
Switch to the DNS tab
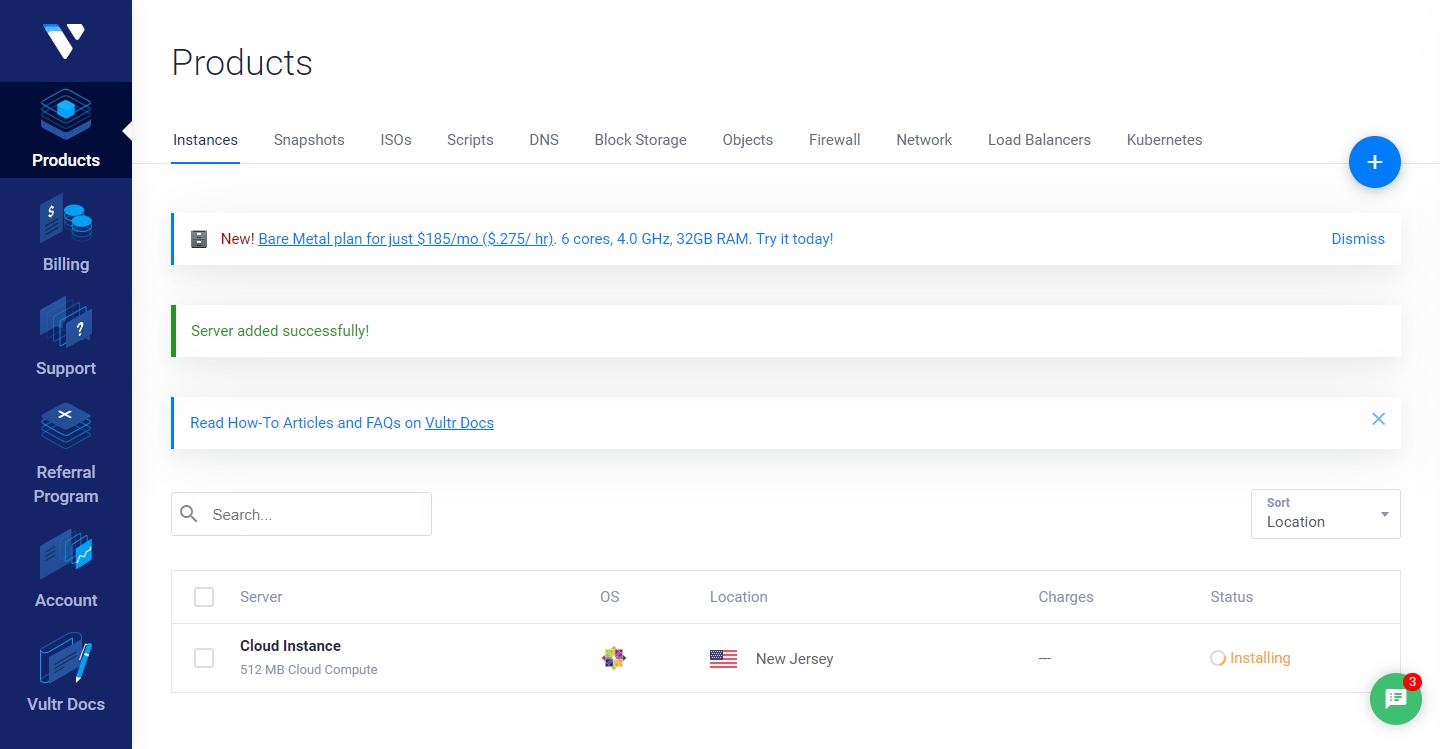point(544,140)
